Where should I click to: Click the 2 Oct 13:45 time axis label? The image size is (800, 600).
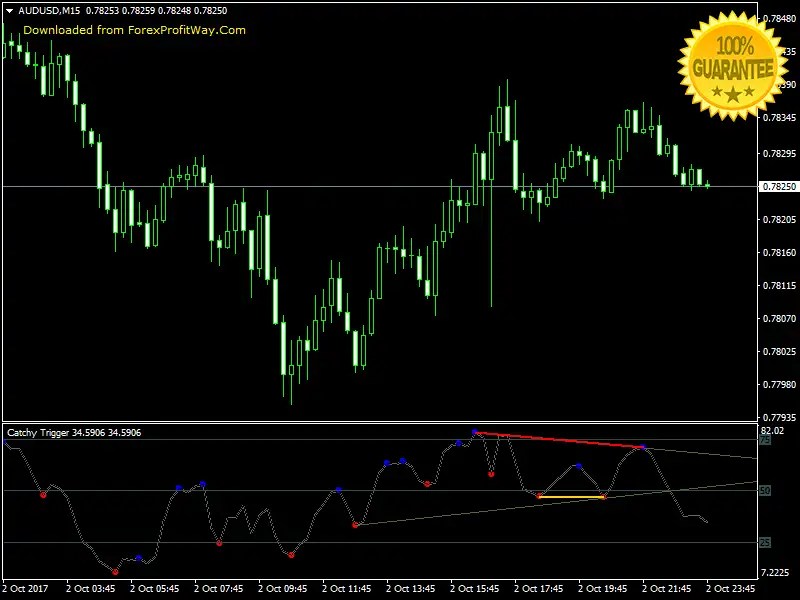coord(411,589)
